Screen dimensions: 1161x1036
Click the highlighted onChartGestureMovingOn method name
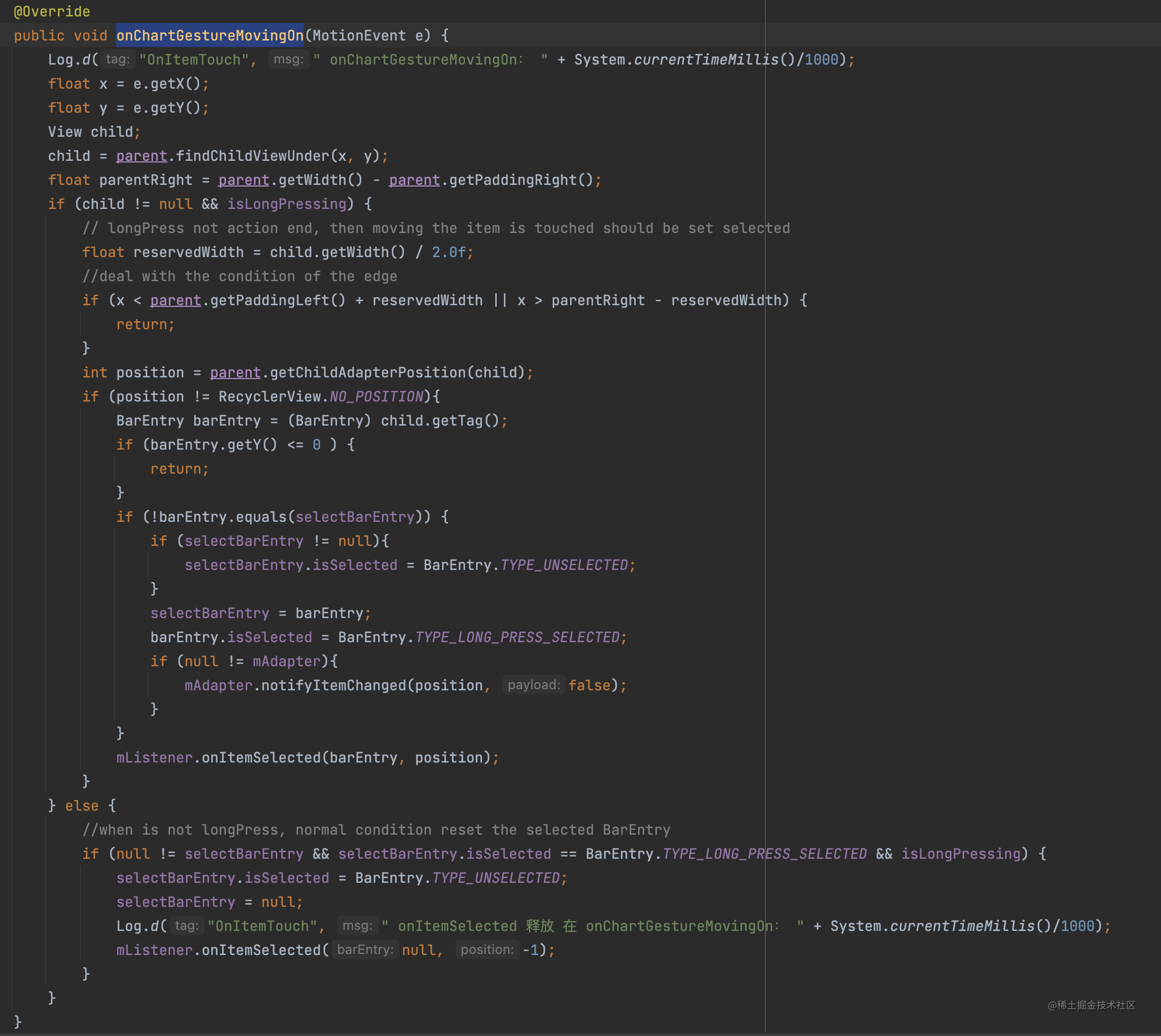[210, 36]
